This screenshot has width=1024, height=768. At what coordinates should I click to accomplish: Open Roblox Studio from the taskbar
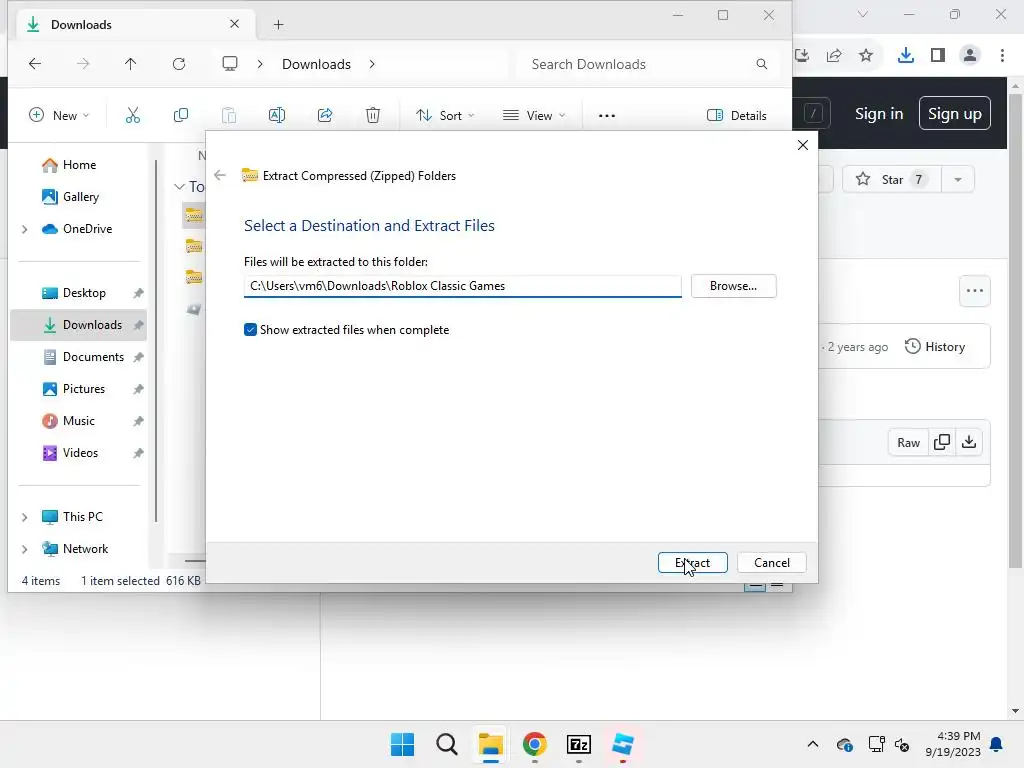[x=622, y=744]
